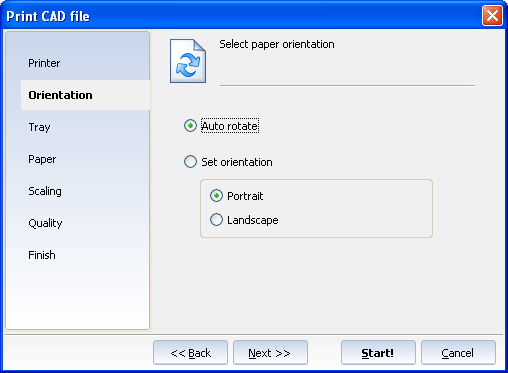Screen dimensions: 508x373
Task: Select the Orientation step in sidebar
Action: (x=60, y=95)
